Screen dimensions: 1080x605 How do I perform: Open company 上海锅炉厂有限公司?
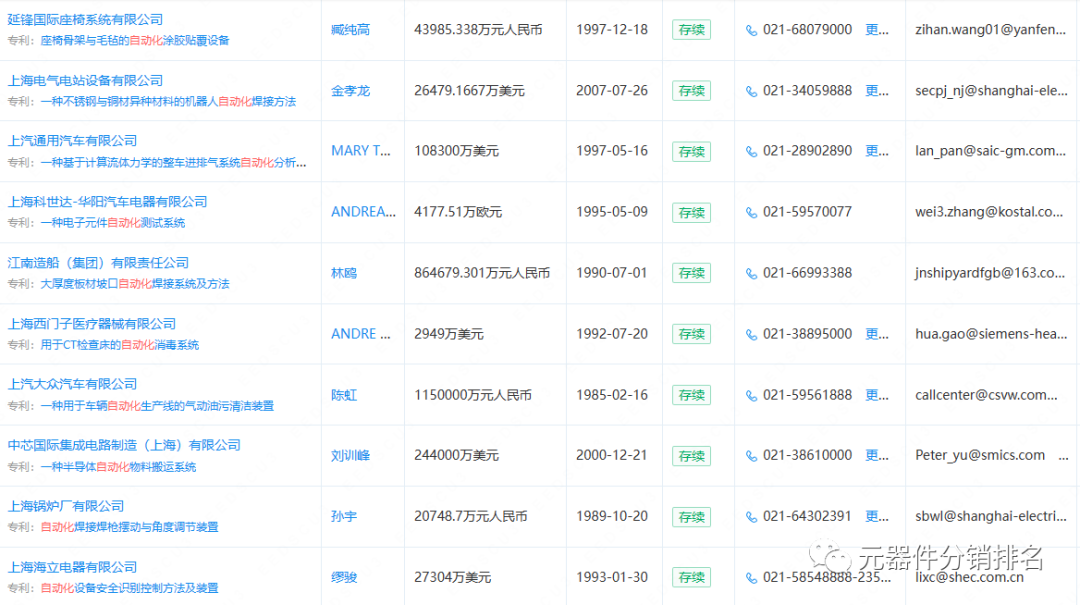point(65,506)
